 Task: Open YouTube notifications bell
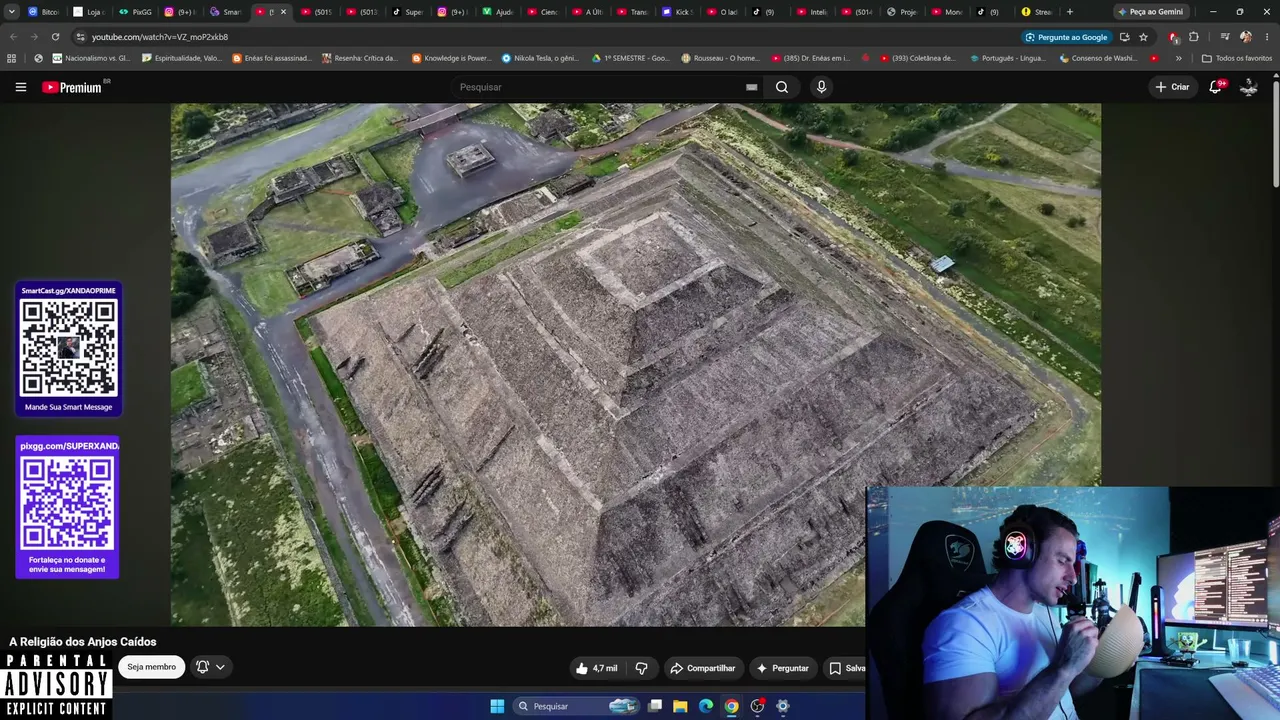pyautogui.click(x=1216, y=87)
